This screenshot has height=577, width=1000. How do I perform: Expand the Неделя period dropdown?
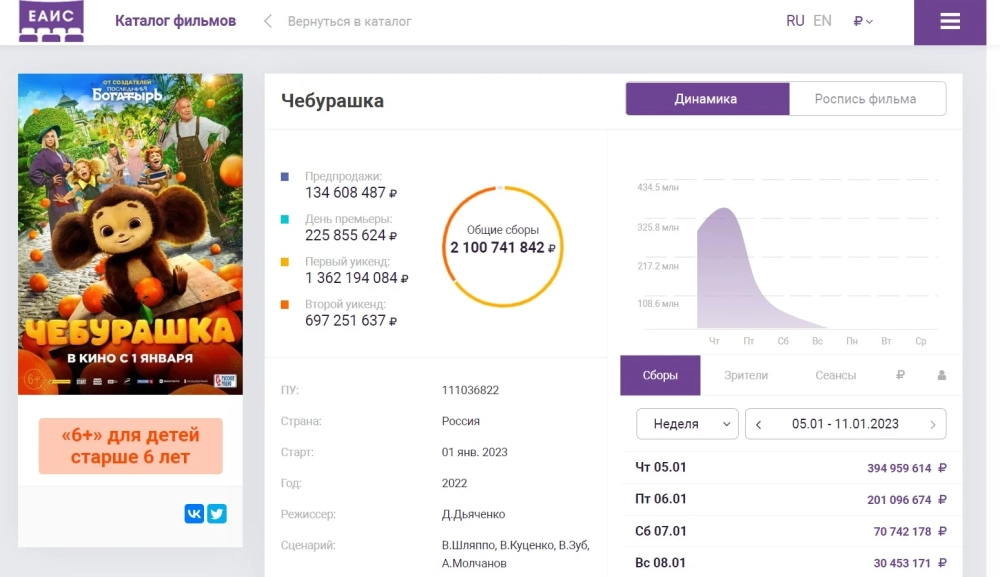point(687,424)
